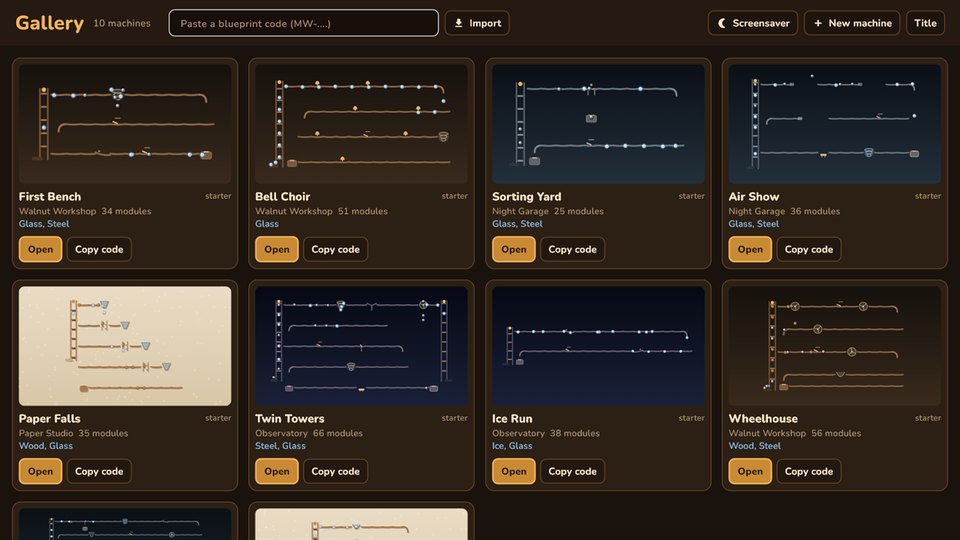Click the 'Twin Towers' title text

[290, 419]
